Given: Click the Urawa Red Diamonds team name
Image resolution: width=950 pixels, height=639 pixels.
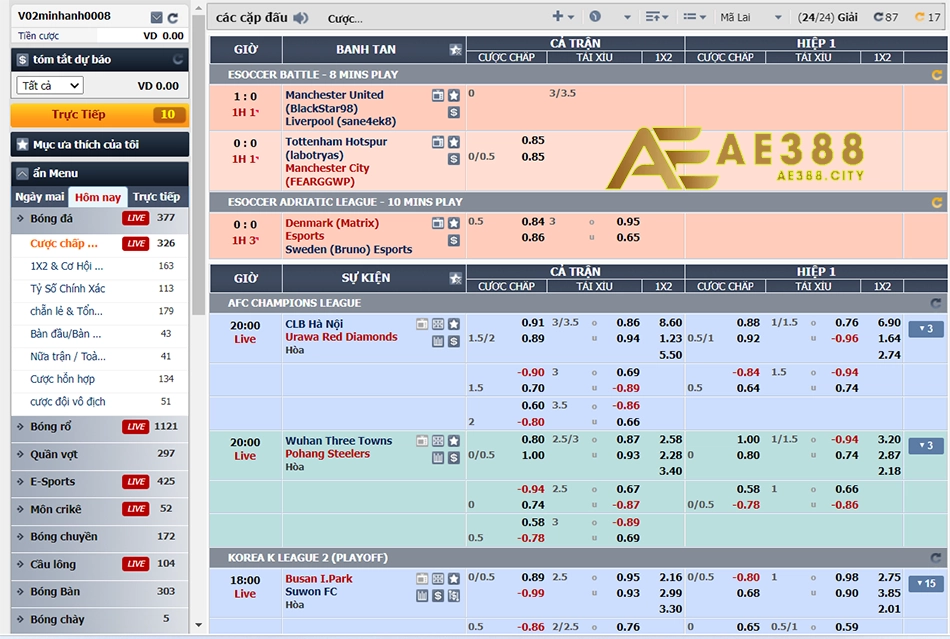Looking at the screenshot, I should click(341, 337).
